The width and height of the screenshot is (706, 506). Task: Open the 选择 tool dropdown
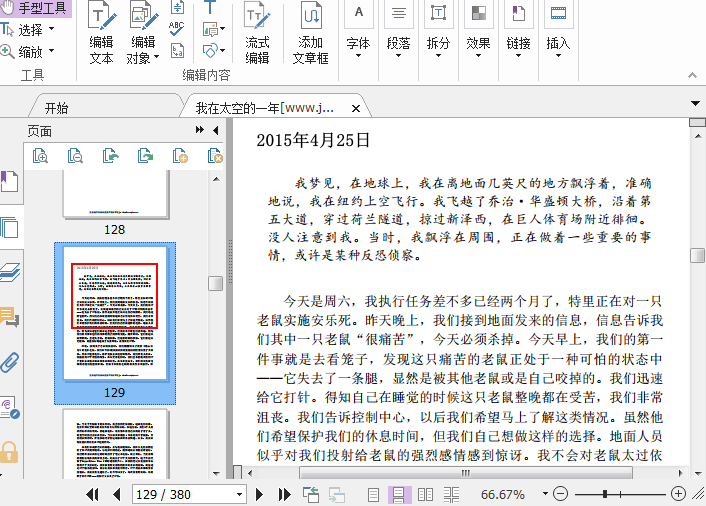(51, 29)
